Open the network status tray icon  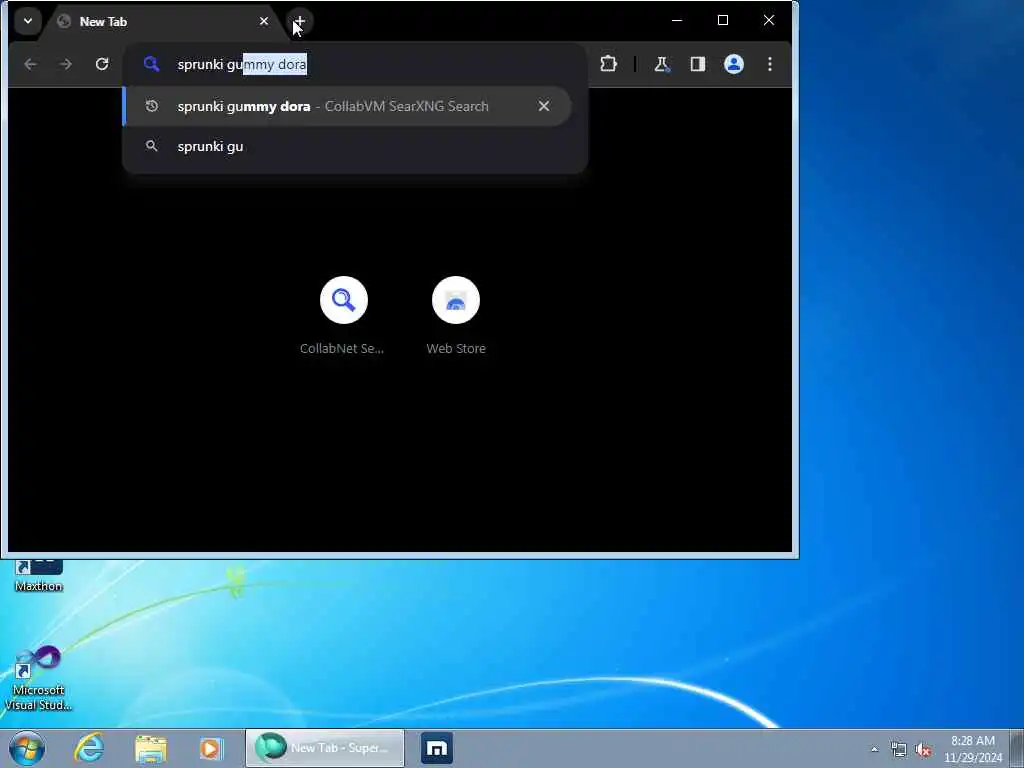click(899, 750)
